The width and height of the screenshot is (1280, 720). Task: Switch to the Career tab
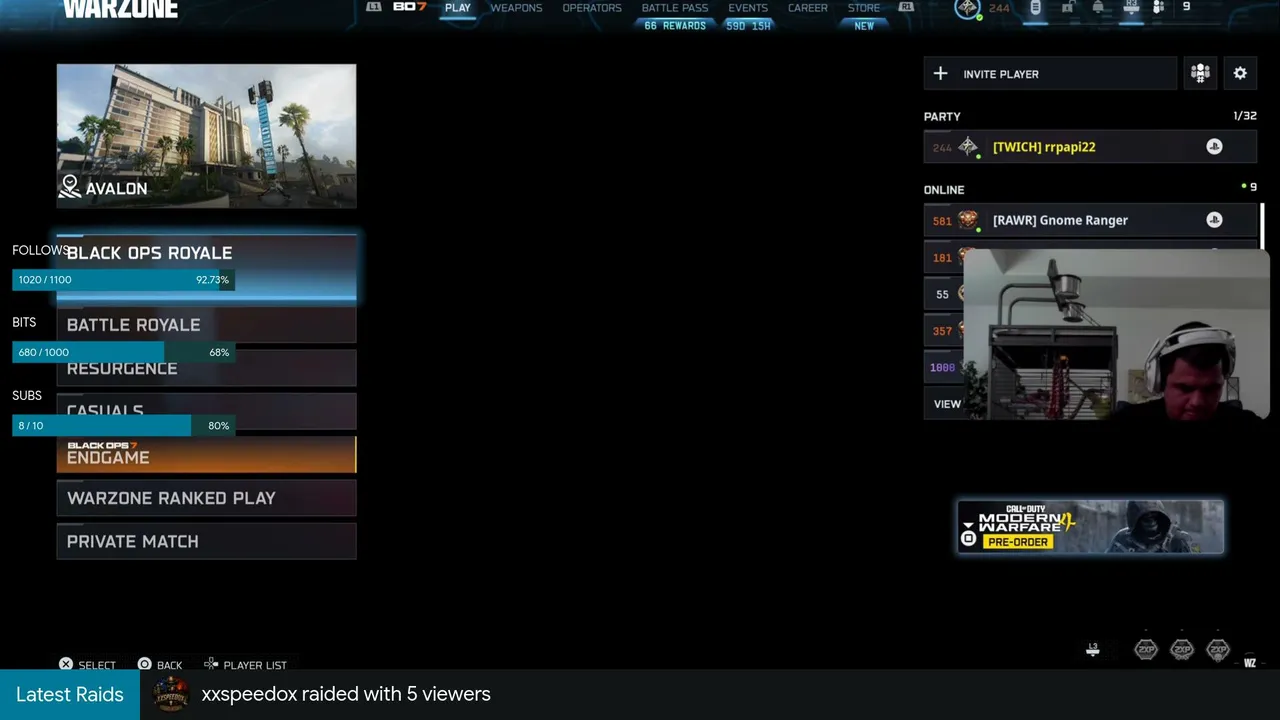click(808, 8)
